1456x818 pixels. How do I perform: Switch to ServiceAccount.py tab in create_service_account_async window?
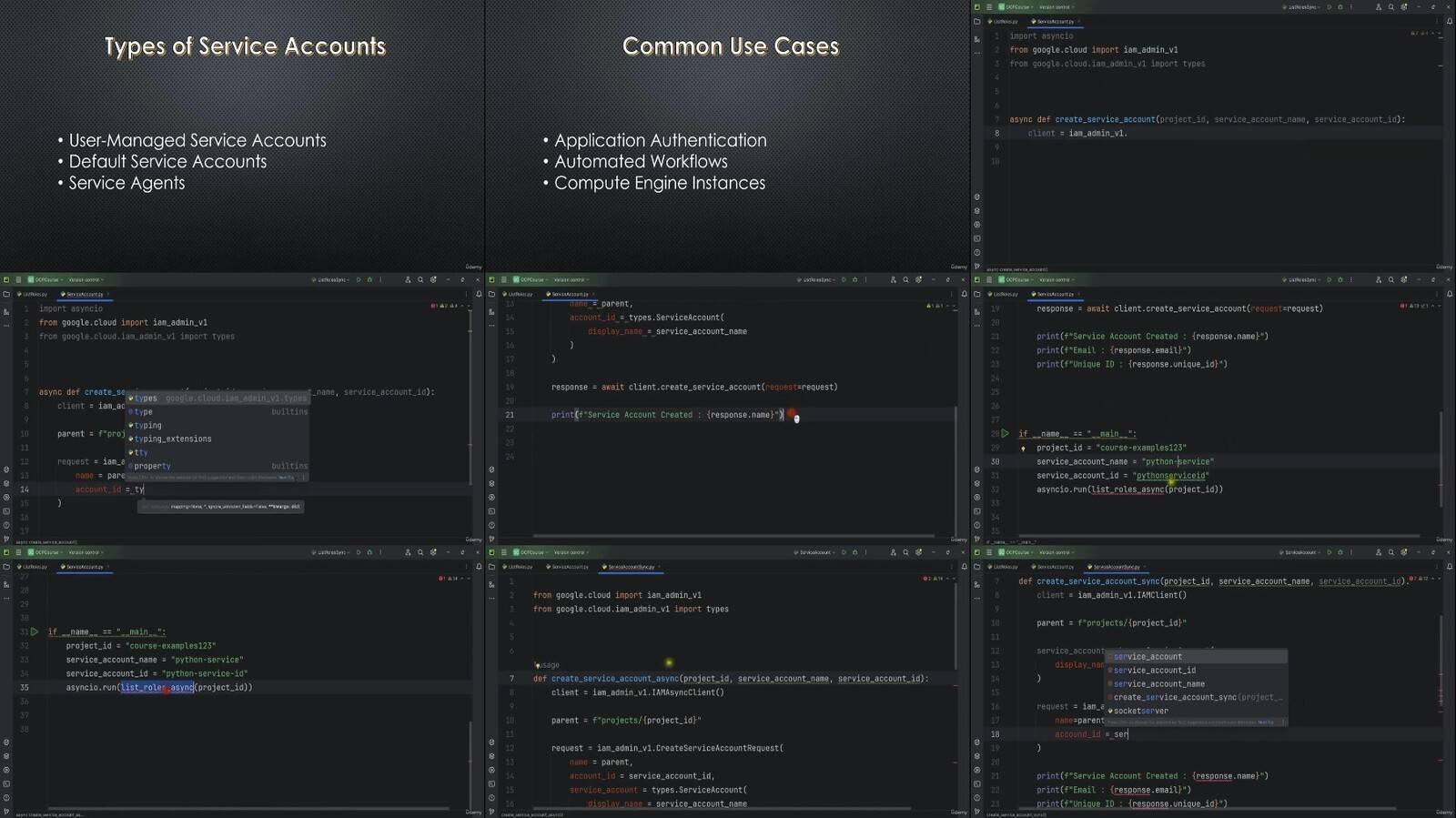[570, 567]
